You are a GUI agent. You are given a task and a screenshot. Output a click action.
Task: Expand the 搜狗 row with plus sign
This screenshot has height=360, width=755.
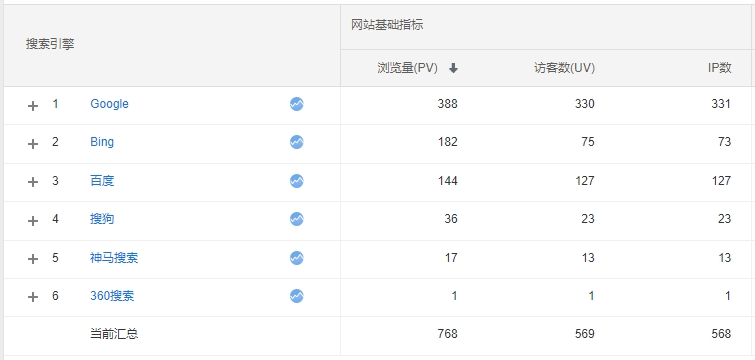(33, 221)
